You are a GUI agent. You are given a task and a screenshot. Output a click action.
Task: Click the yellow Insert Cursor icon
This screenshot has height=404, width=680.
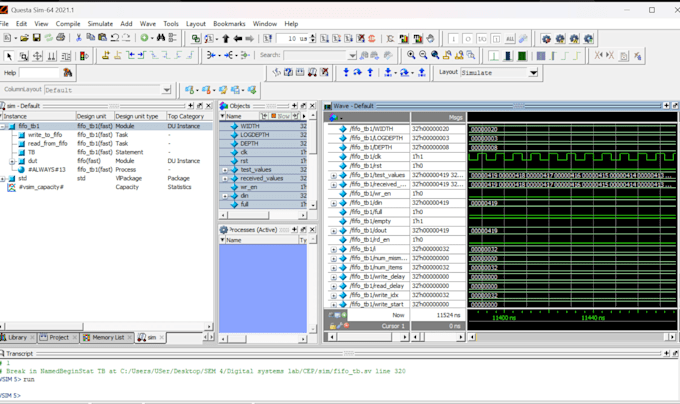[105, 55]
